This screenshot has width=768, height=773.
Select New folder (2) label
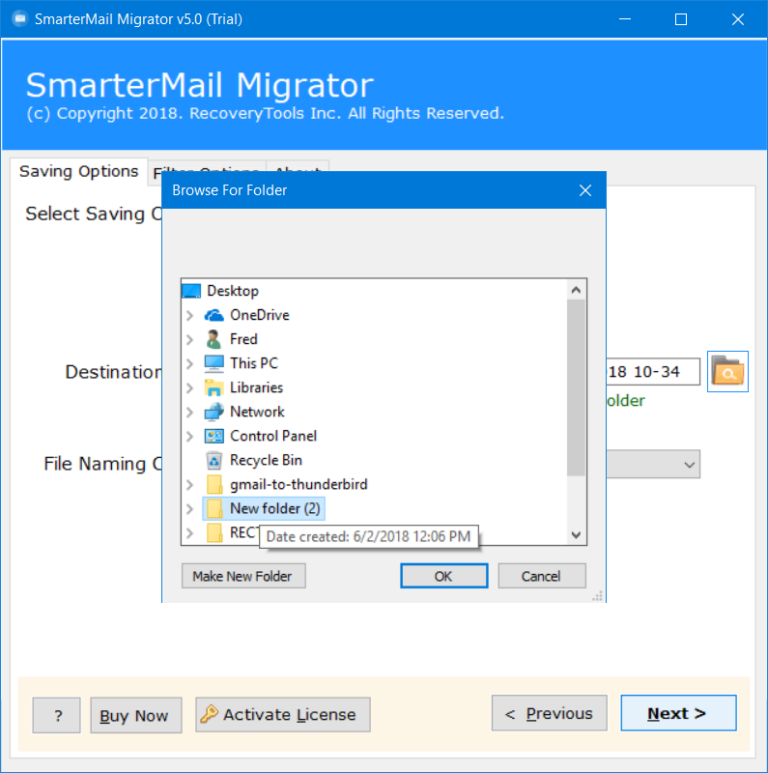click(x=275, y=508)
